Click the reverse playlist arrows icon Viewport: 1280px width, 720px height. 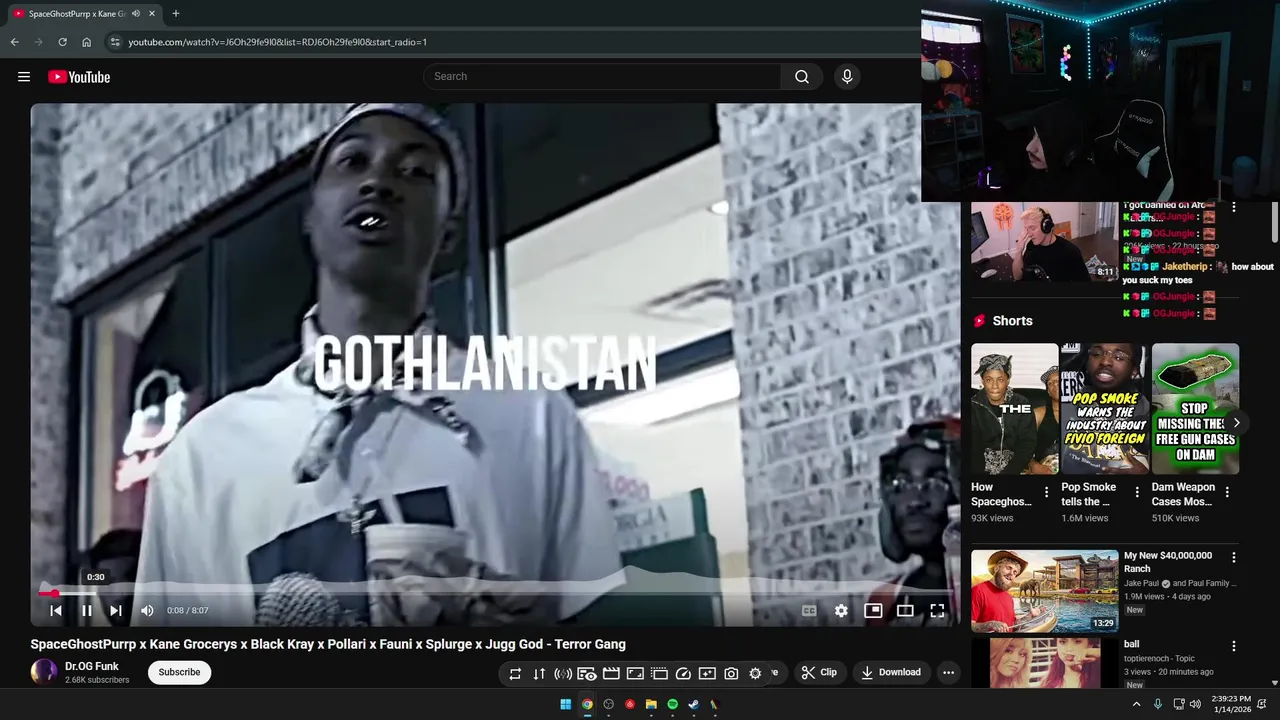tap(539, 674)
